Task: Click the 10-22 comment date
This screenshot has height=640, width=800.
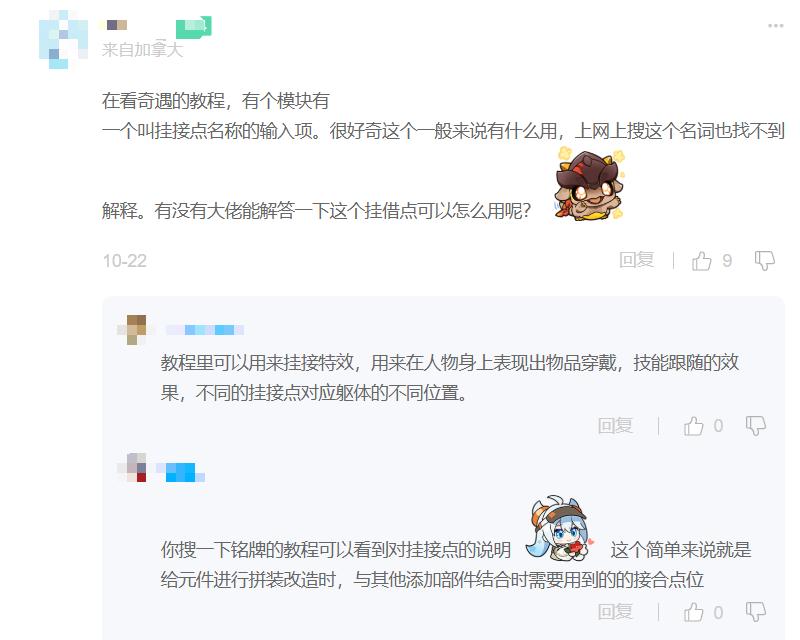Action: tap(124, 261)
